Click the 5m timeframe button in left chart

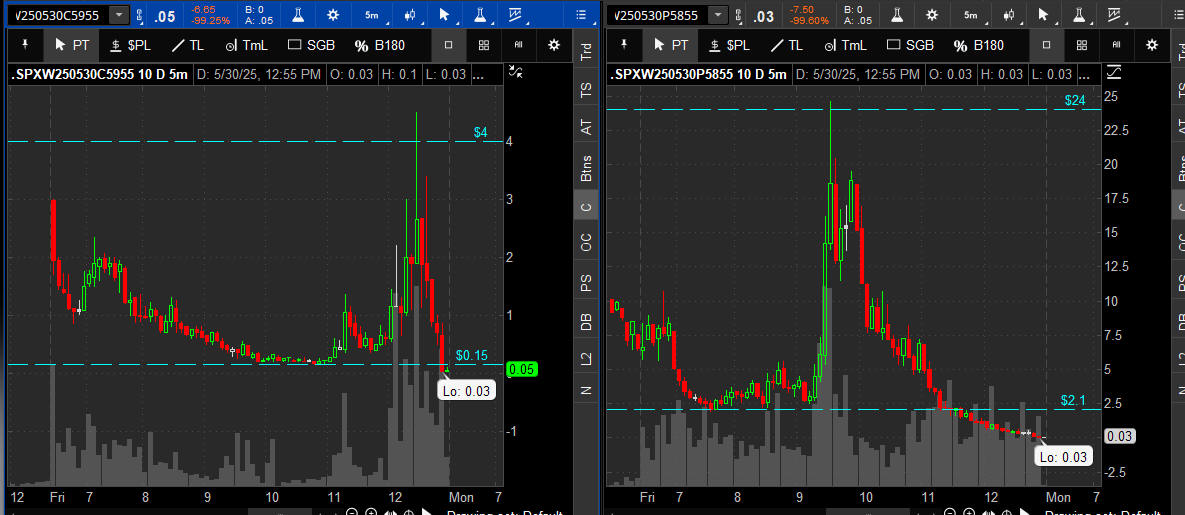coord(372,15)
